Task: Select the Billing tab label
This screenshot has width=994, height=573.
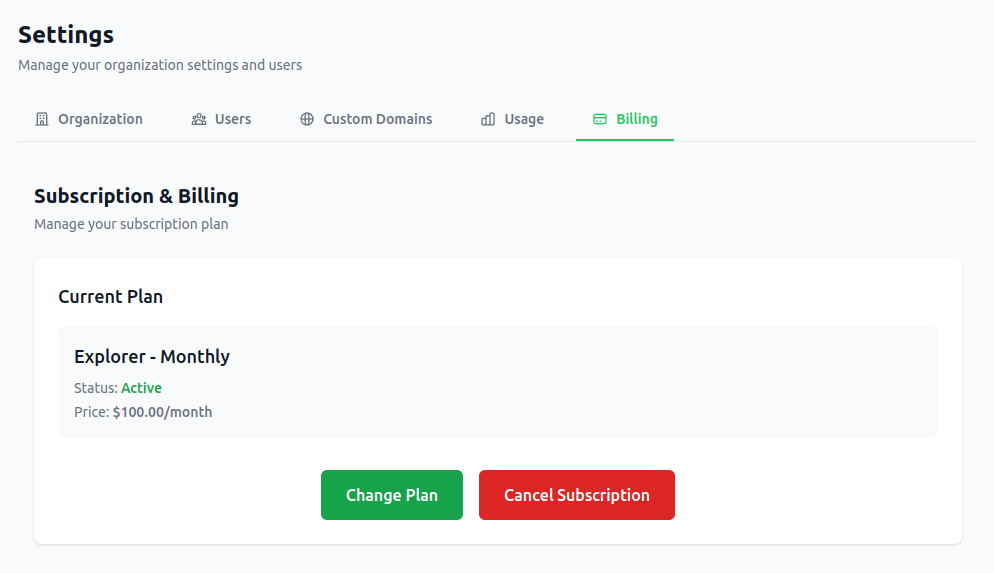Action: pyautogui.click(x=637, y=119)
